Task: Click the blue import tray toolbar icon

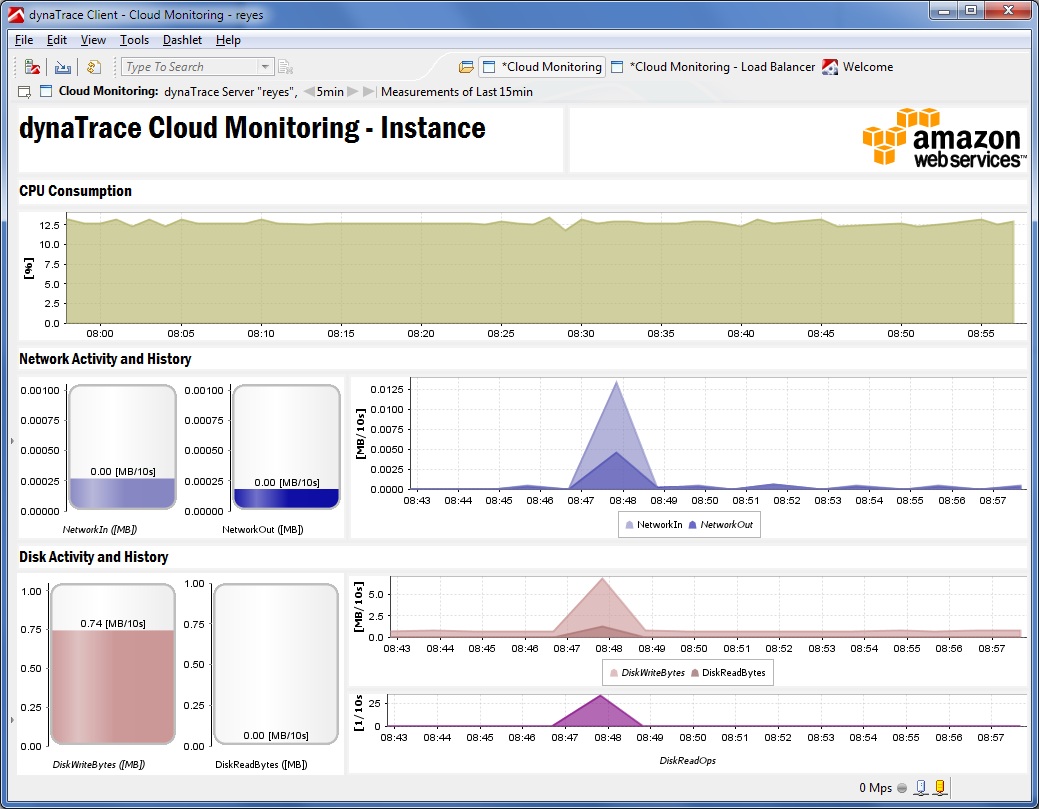Action: pyautogui.click(x=63, y=67)
